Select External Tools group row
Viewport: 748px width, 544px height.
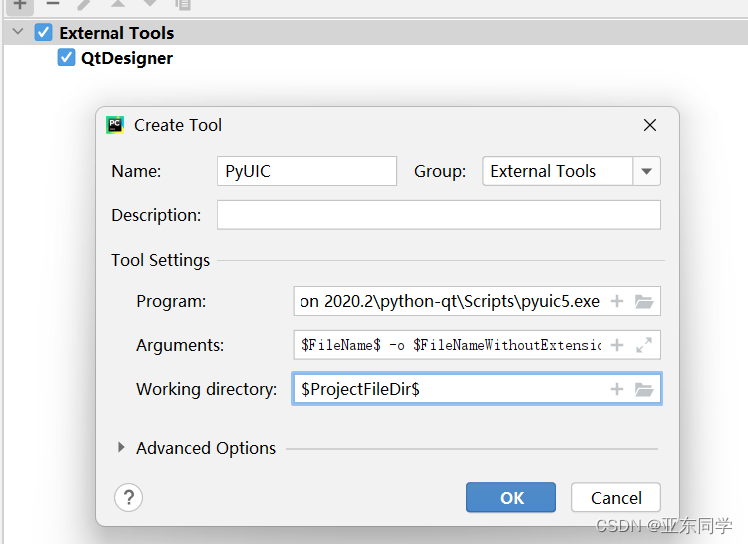click(116, 33)
